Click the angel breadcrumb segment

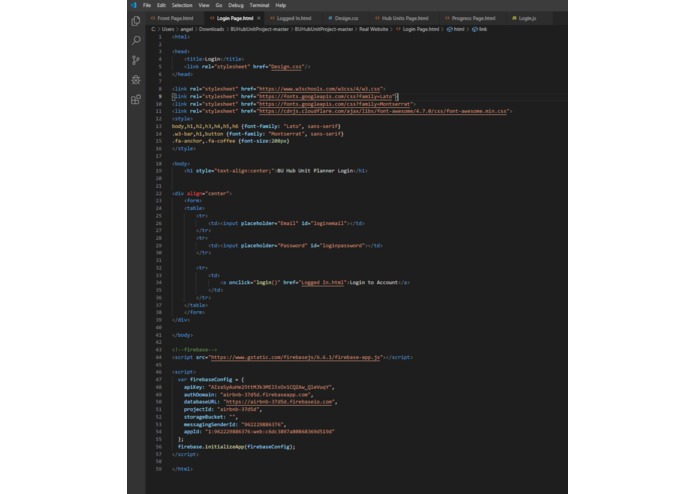[x=187, y=29]
